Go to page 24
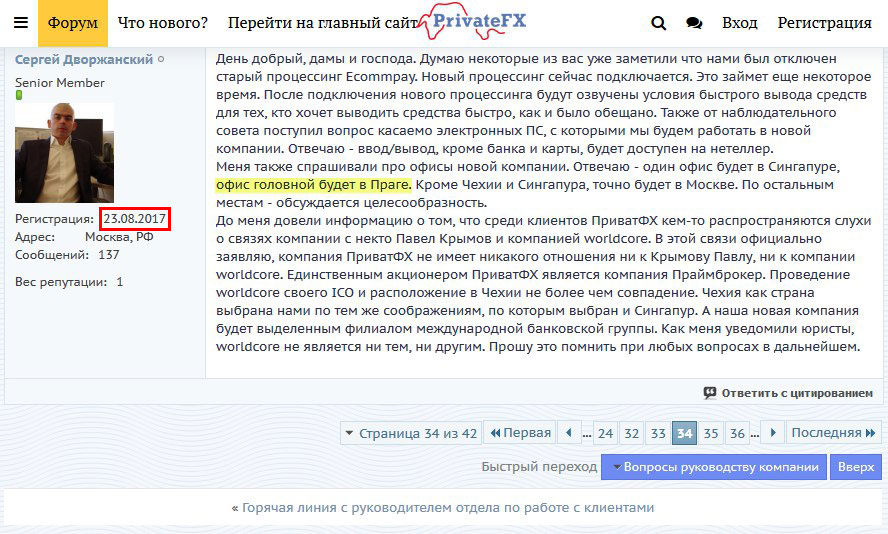888x534 pixels. (x=605, y=433)
